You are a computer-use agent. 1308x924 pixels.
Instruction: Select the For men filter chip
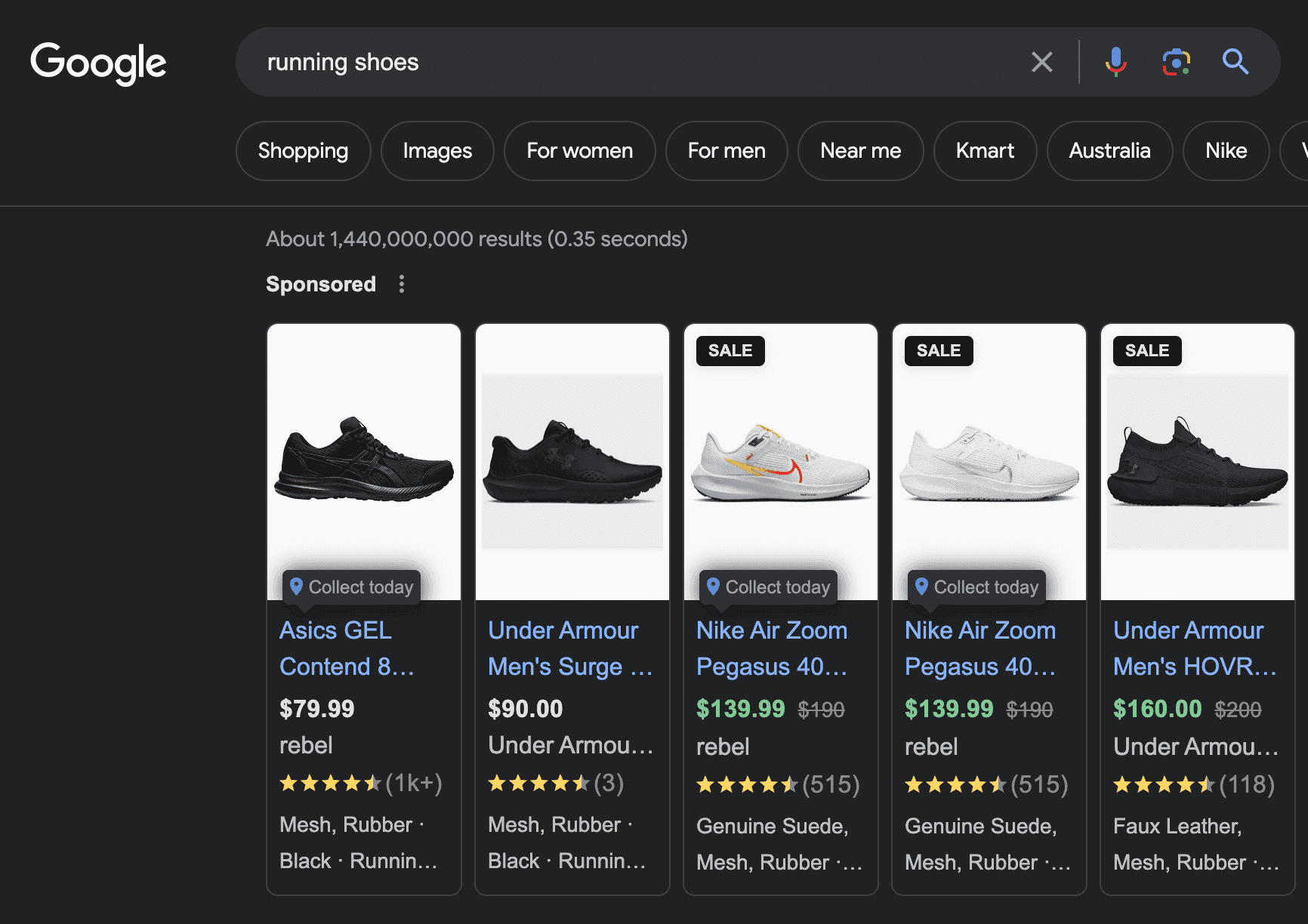point(726,151)
